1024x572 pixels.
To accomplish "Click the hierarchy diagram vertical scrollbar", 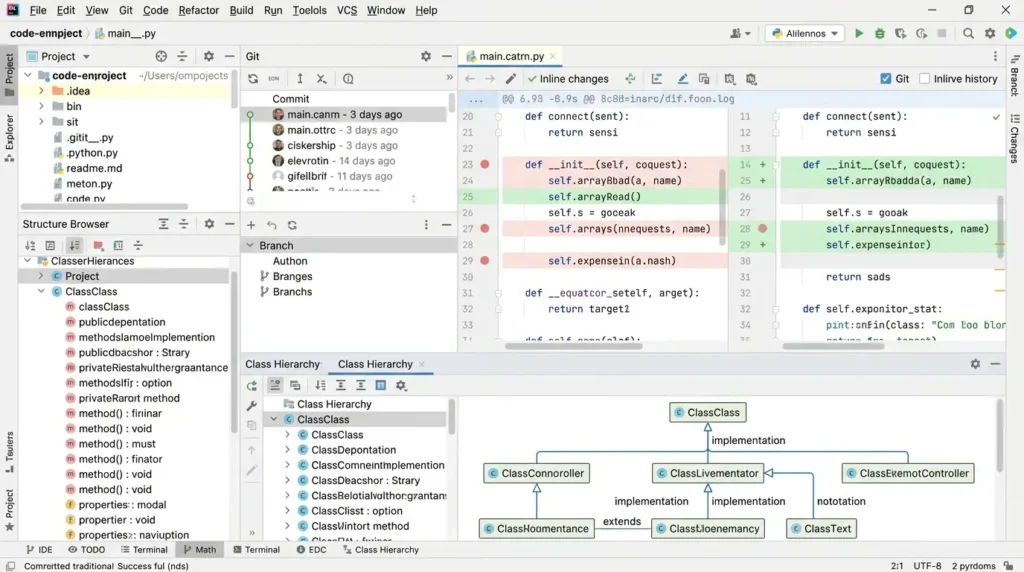I will coord(999,436).
